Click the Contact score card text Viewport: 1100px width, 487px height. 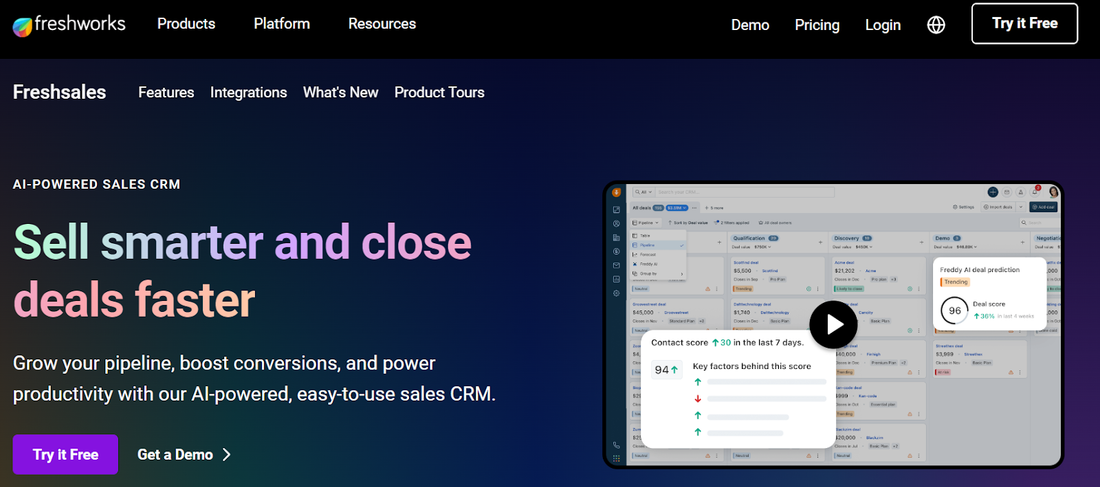(x=727, y=342)
